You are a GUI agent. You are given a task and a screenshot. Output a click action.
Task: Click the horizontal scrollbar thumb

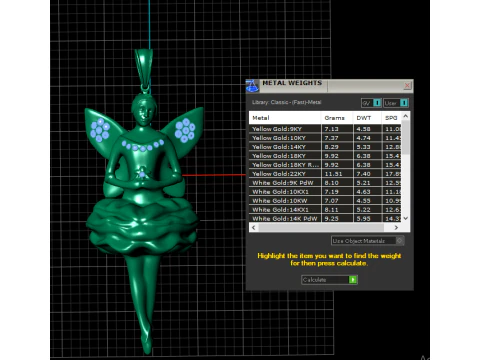point(321,228)
